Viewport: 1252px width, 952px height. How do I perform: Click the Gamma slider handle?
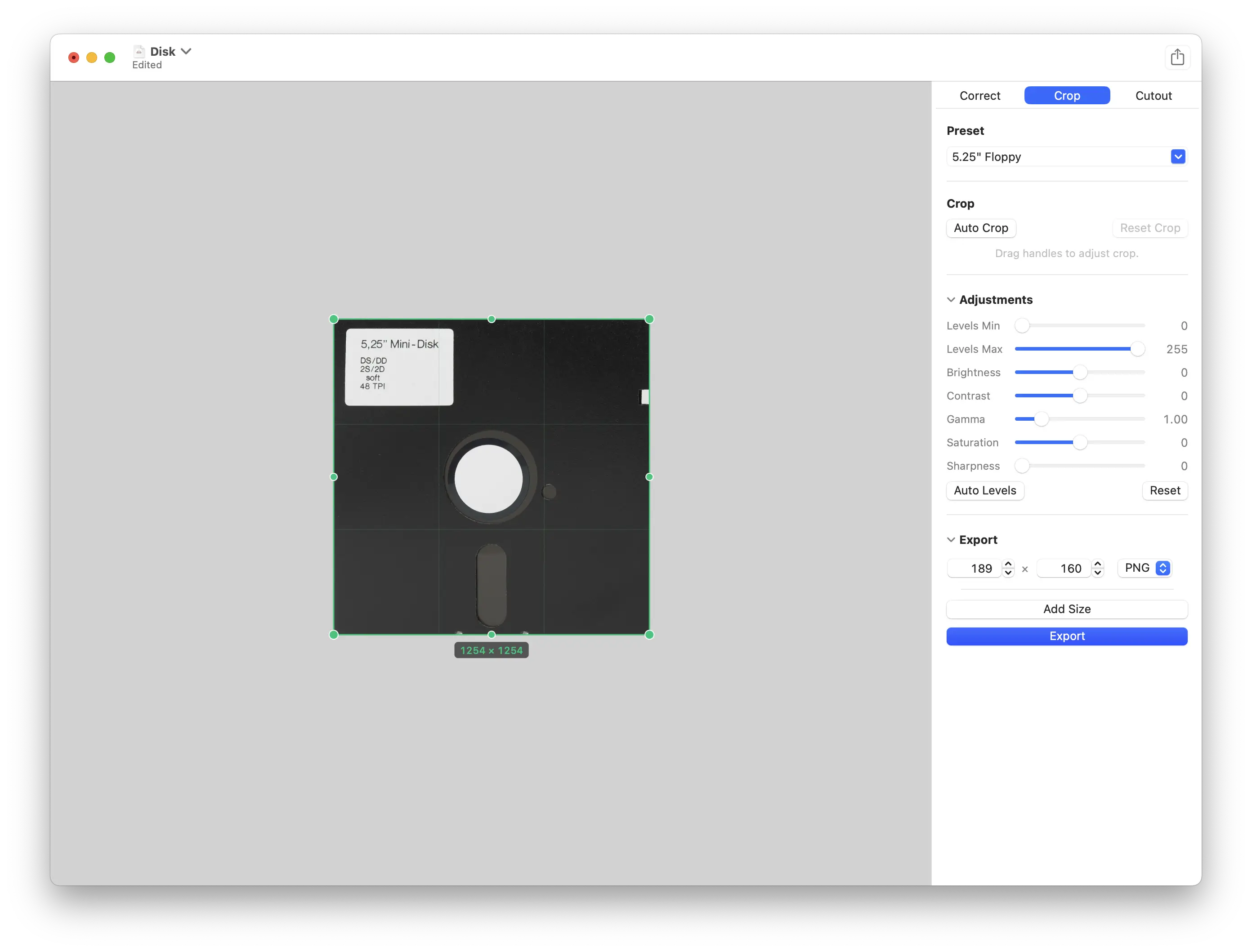[x=1042, y=419]
